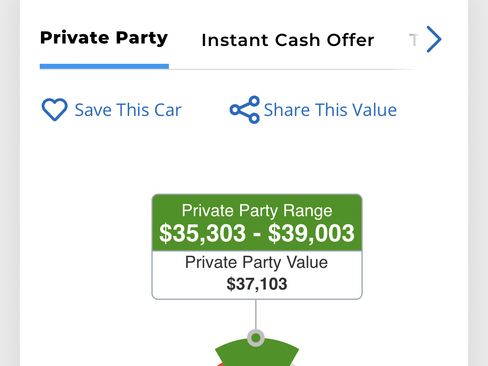The width and height of the screenshot is (488, 366).
Task: Click the high end price $39,003
Action: (311, 233)
